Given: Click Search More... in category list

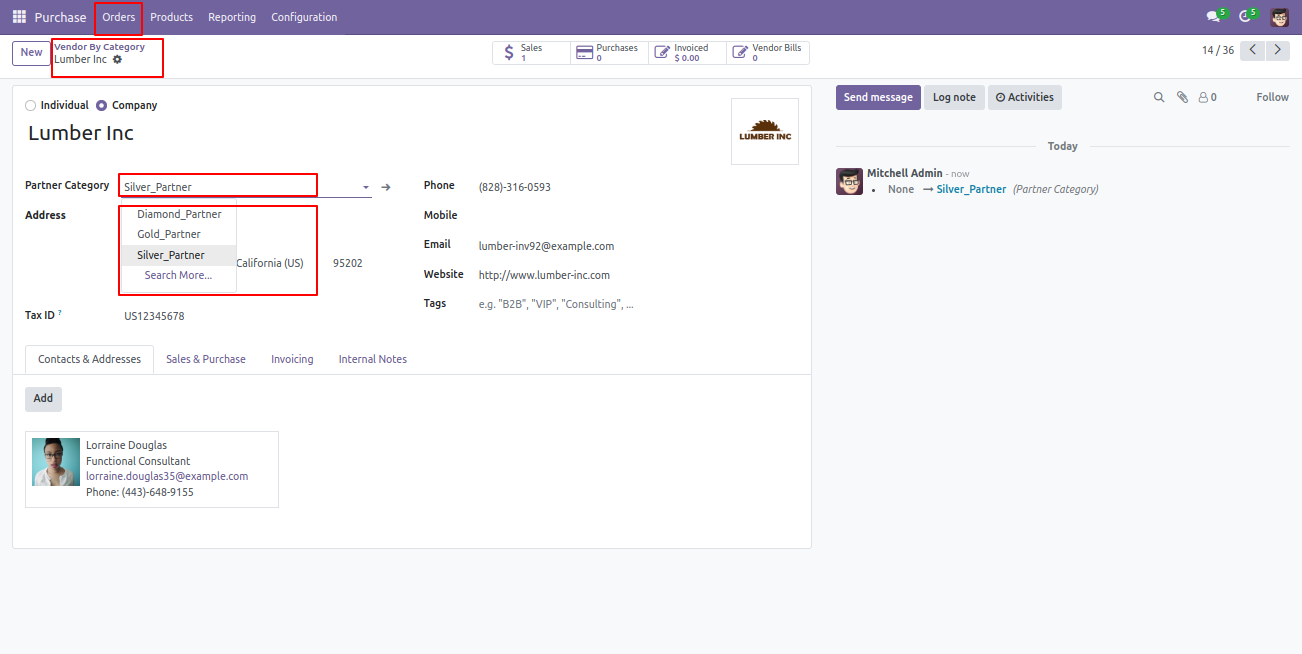Looking at the screenshot, I should 178,275.
